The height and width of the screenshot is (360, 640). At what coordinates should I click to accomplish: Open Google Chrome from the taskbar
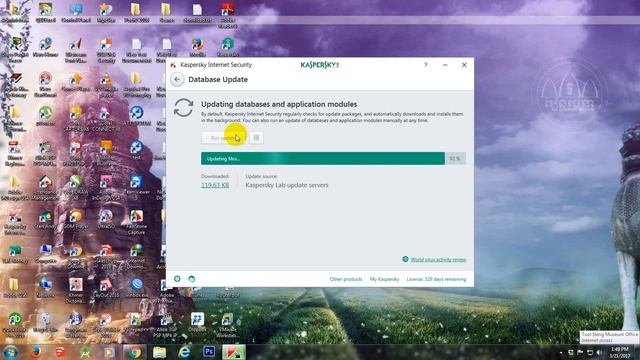[x=134, y=352]
